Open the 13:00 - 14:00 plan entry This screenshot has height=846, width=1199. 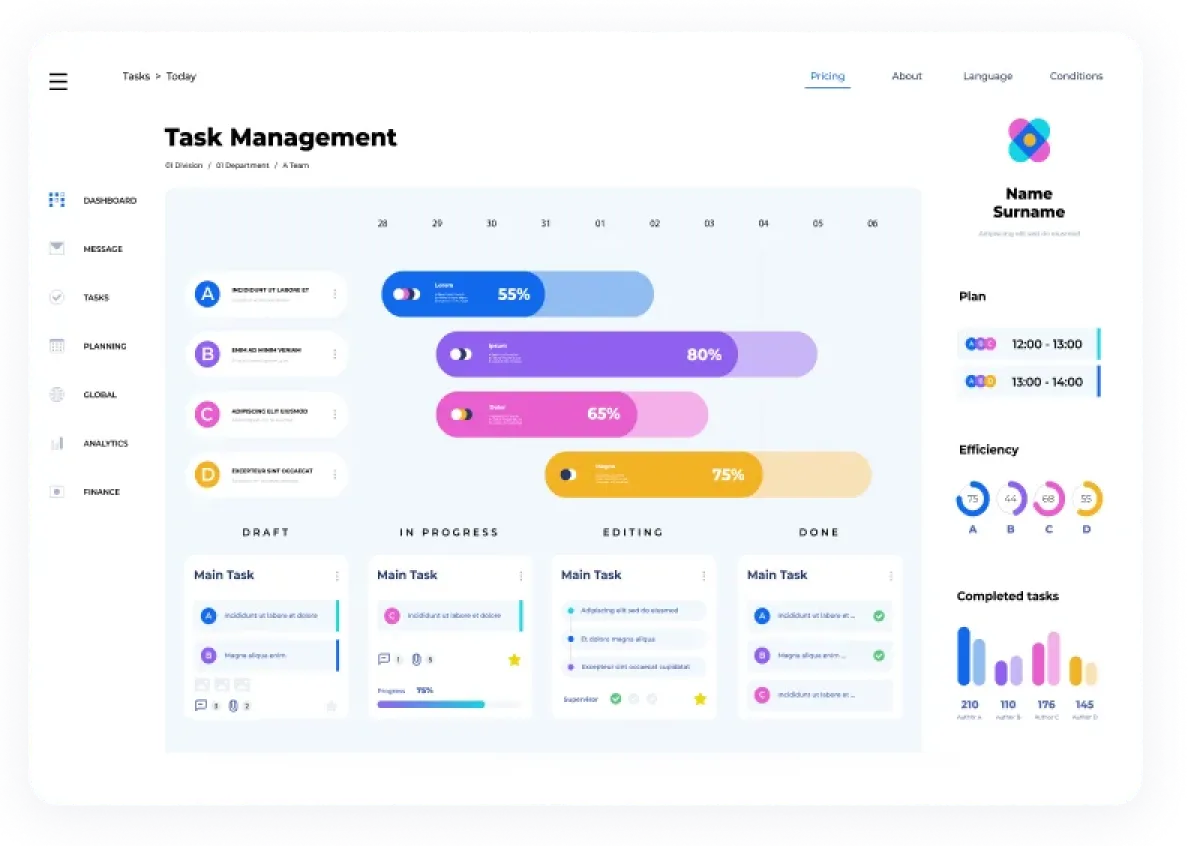tap(1028, 381)
